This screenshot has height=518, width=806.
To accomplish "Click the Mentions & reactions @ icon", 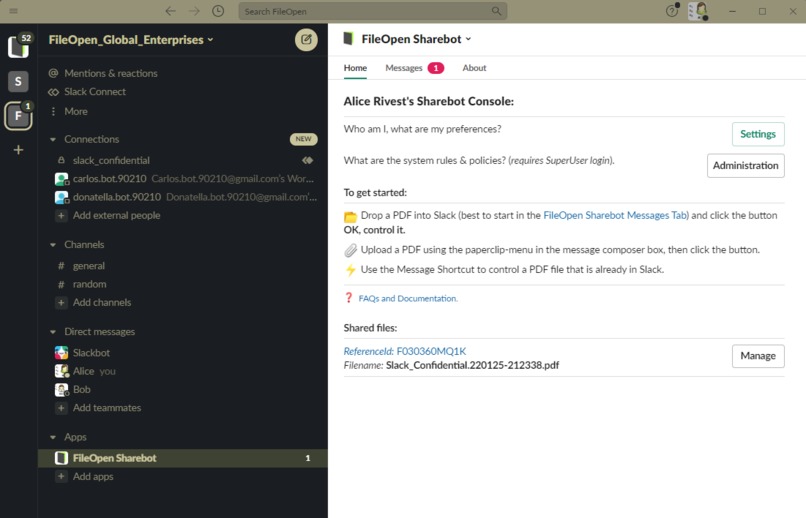I will 53,73.
